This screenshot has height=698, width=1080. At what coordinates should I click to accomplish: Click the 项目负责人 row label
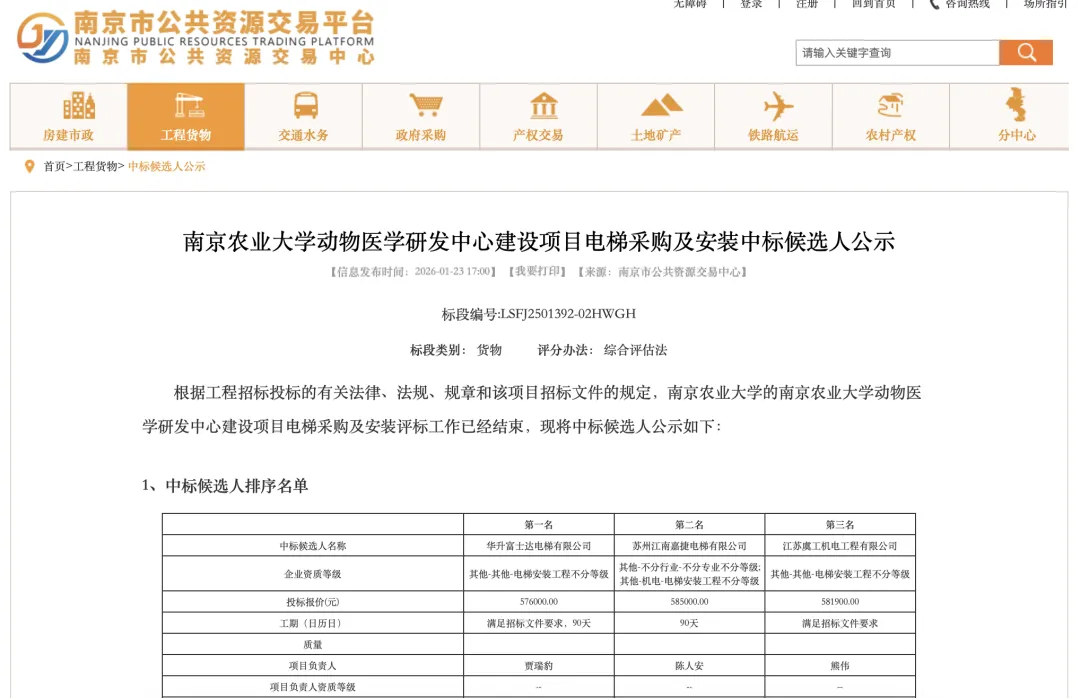click(x=313, y=666)
